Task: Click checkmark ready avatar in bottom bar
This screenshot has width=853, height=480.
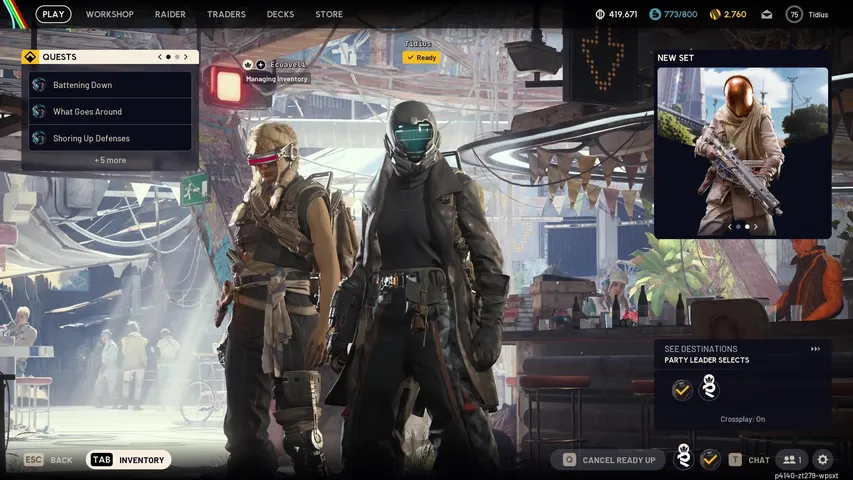Action: click(x=710, y=460)
